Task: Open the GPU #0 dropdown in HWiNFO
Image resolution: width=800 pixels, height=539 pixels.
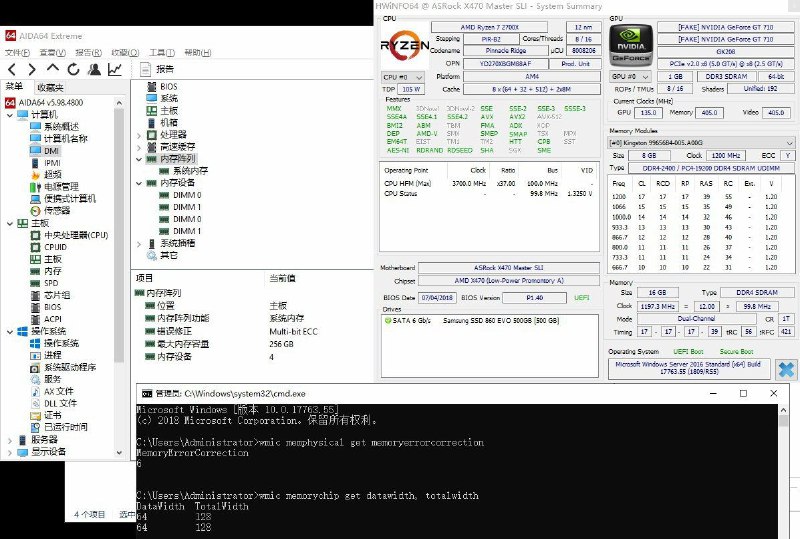Action: pyautogui.click(x=631, y=77)
